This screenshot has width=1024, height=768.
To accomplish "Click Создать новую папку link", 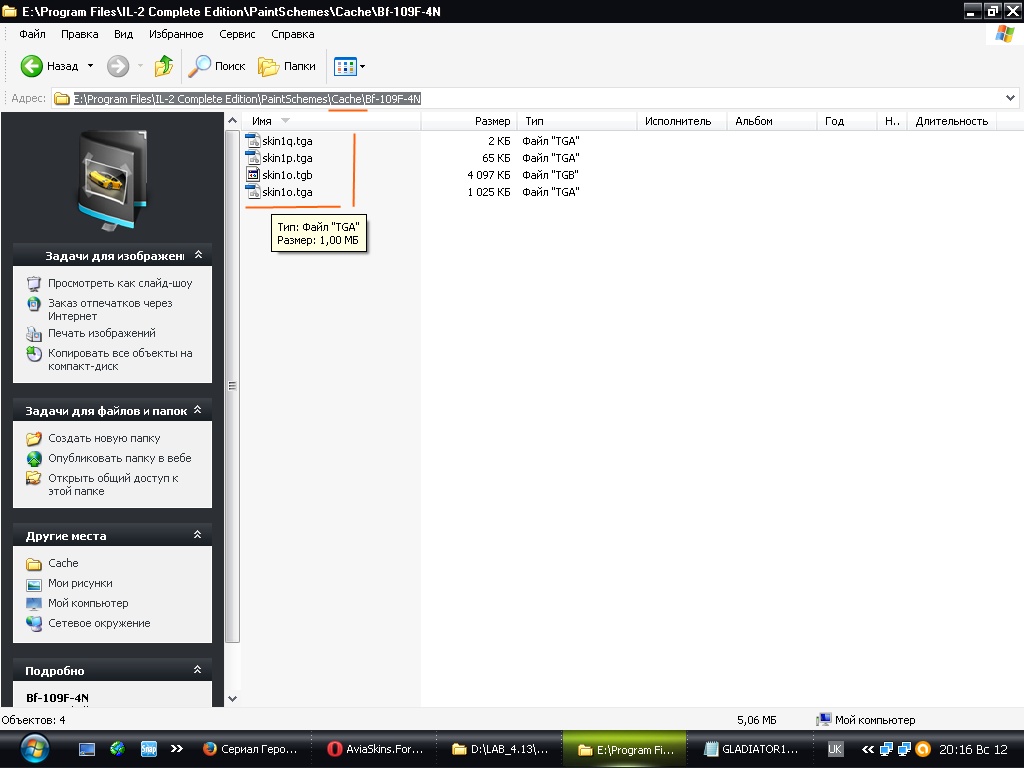I will [104, 438].
